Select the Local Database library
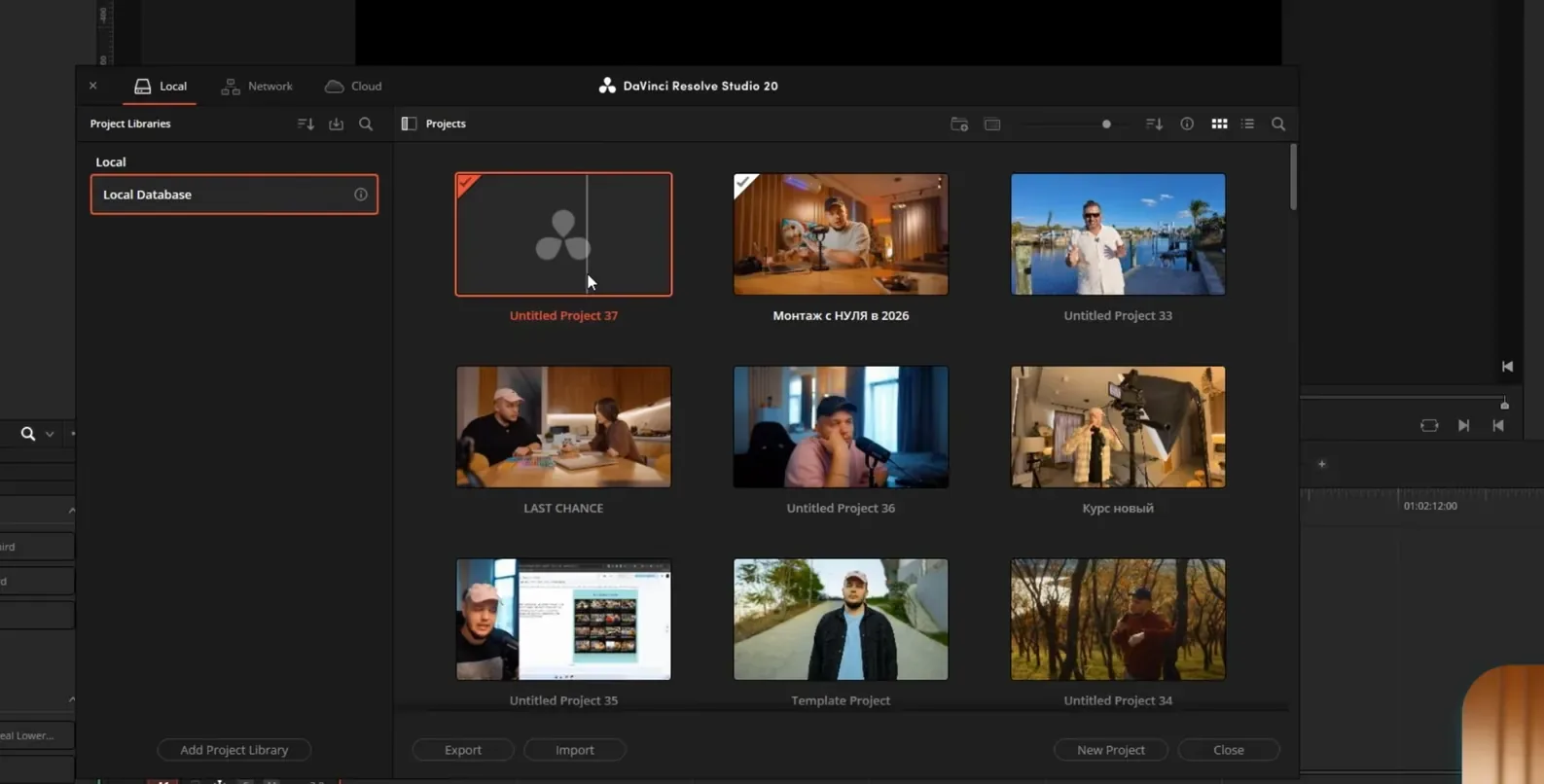 tap(234, 195)
